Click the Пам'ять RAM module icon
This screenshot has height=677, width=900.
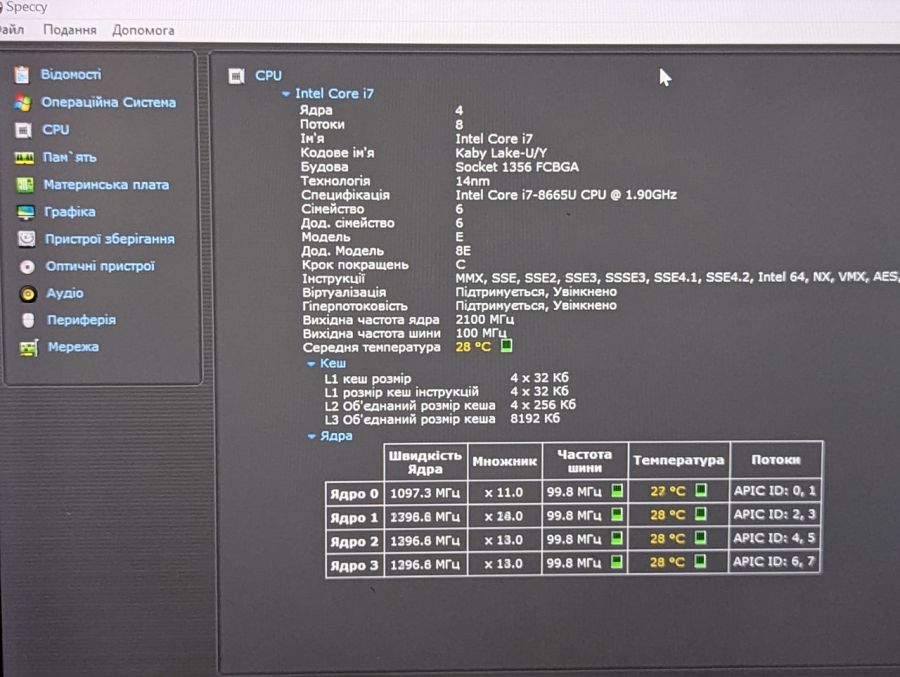[24, 158]
